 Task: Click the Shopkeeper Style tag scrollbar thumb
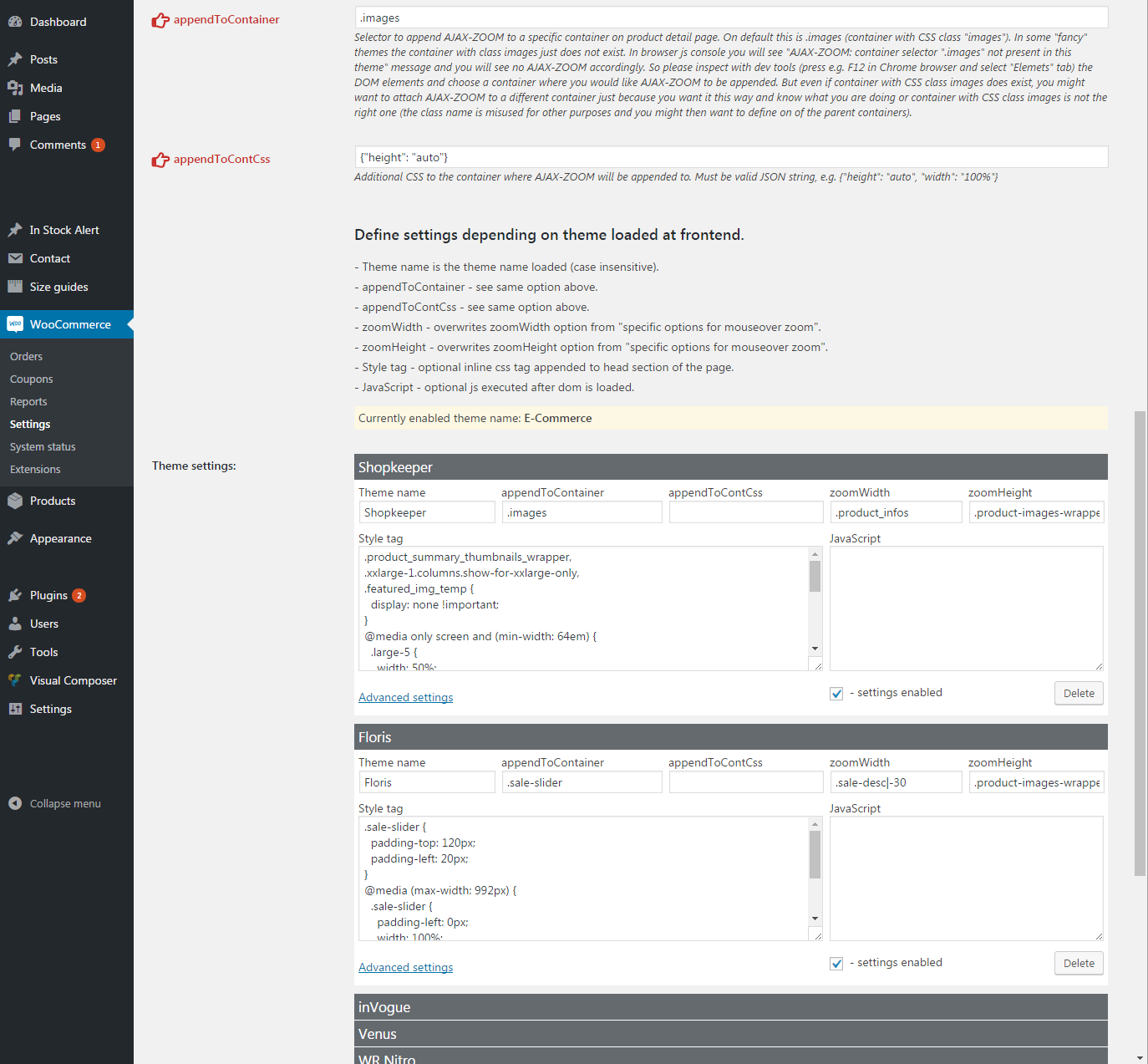point(815,576)
